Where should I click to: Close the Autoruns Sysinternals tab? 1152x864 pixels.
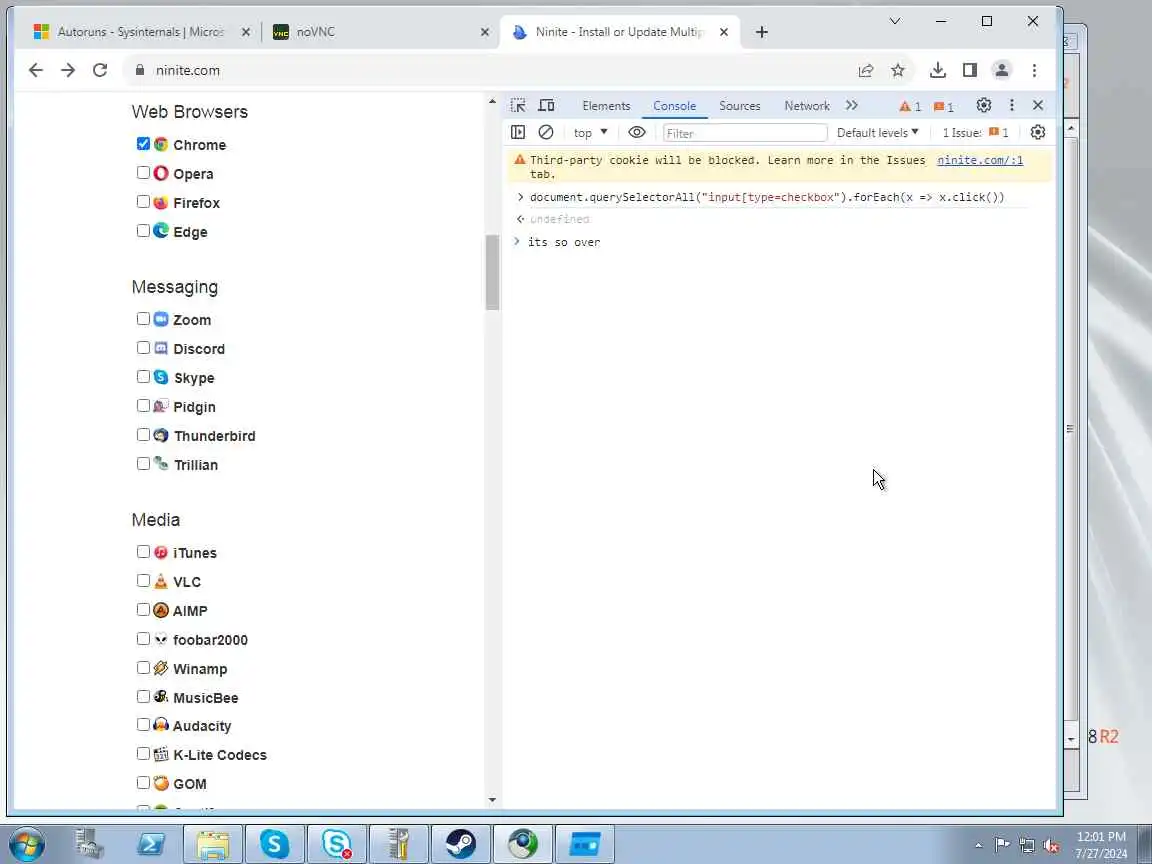[246, 32]
